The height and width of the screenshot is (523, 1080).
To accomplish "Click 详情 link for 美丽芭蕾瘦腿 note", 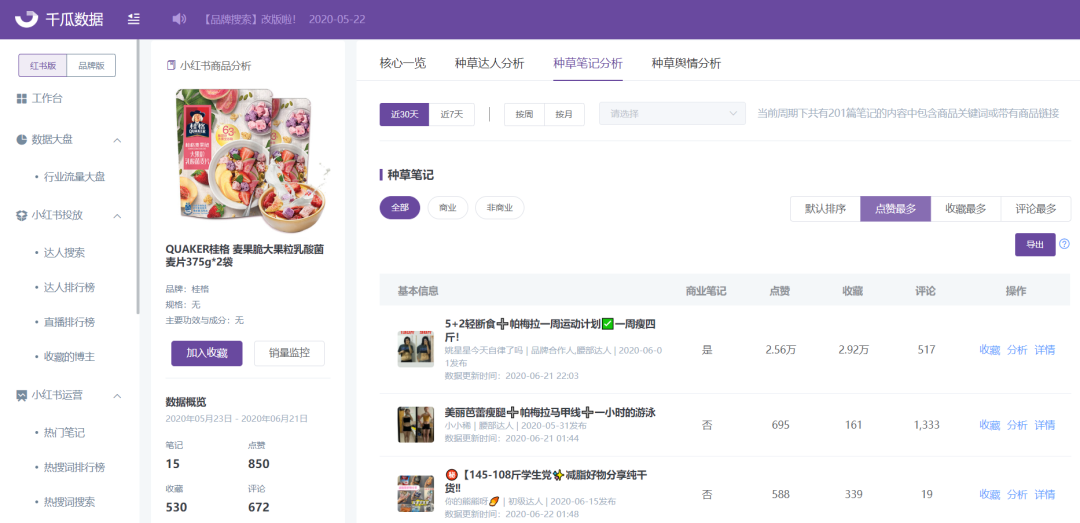I will coord(1045,425).
